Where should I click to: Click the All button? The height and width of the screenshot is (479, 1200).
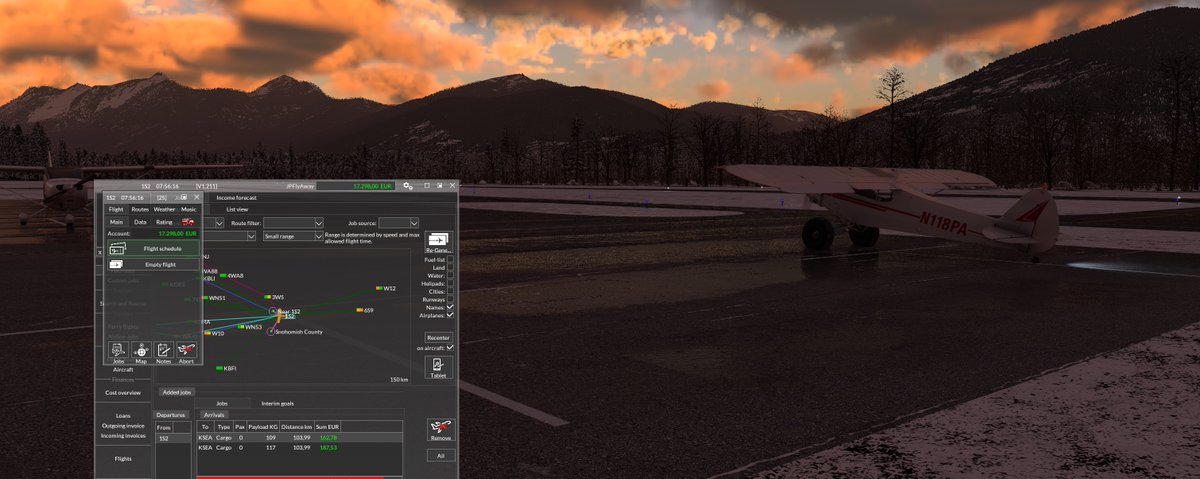pos(441,455)
